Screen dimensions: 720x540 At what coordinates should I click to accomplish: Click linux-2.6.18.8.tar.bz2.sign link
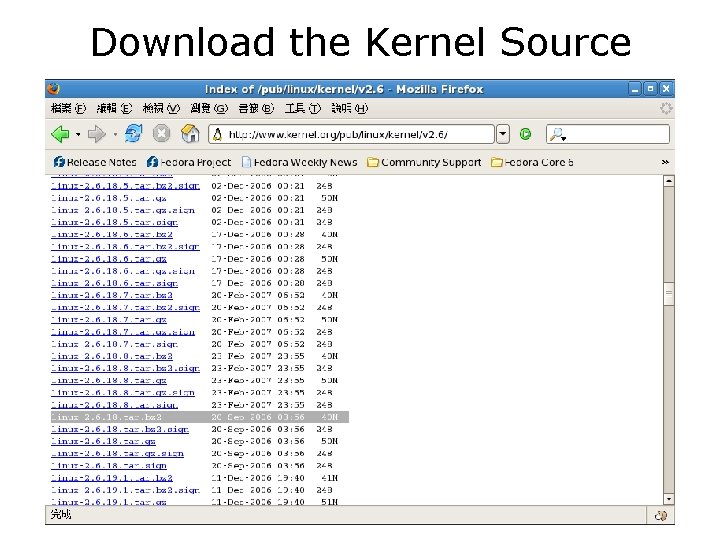pyautogui.click(x=125, y=368)
